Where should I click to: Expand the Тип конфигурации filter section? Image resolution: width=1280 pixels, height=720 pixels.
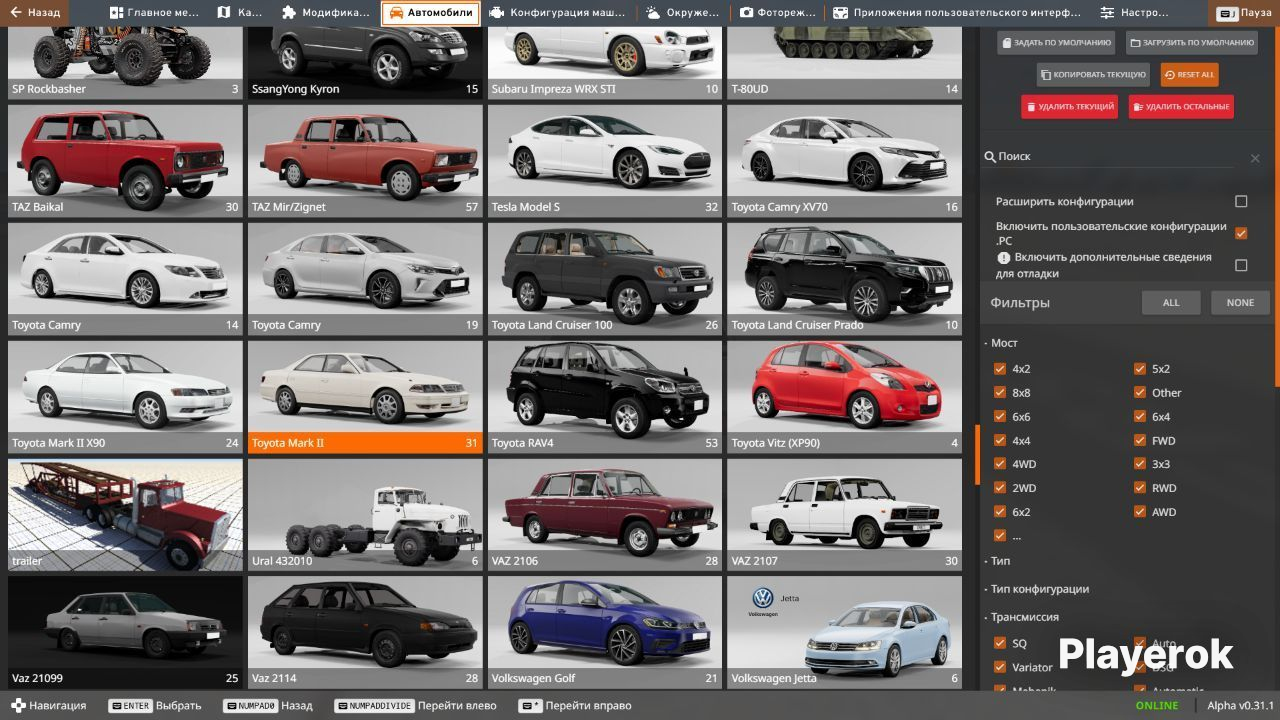click(x=1037, y=589)
